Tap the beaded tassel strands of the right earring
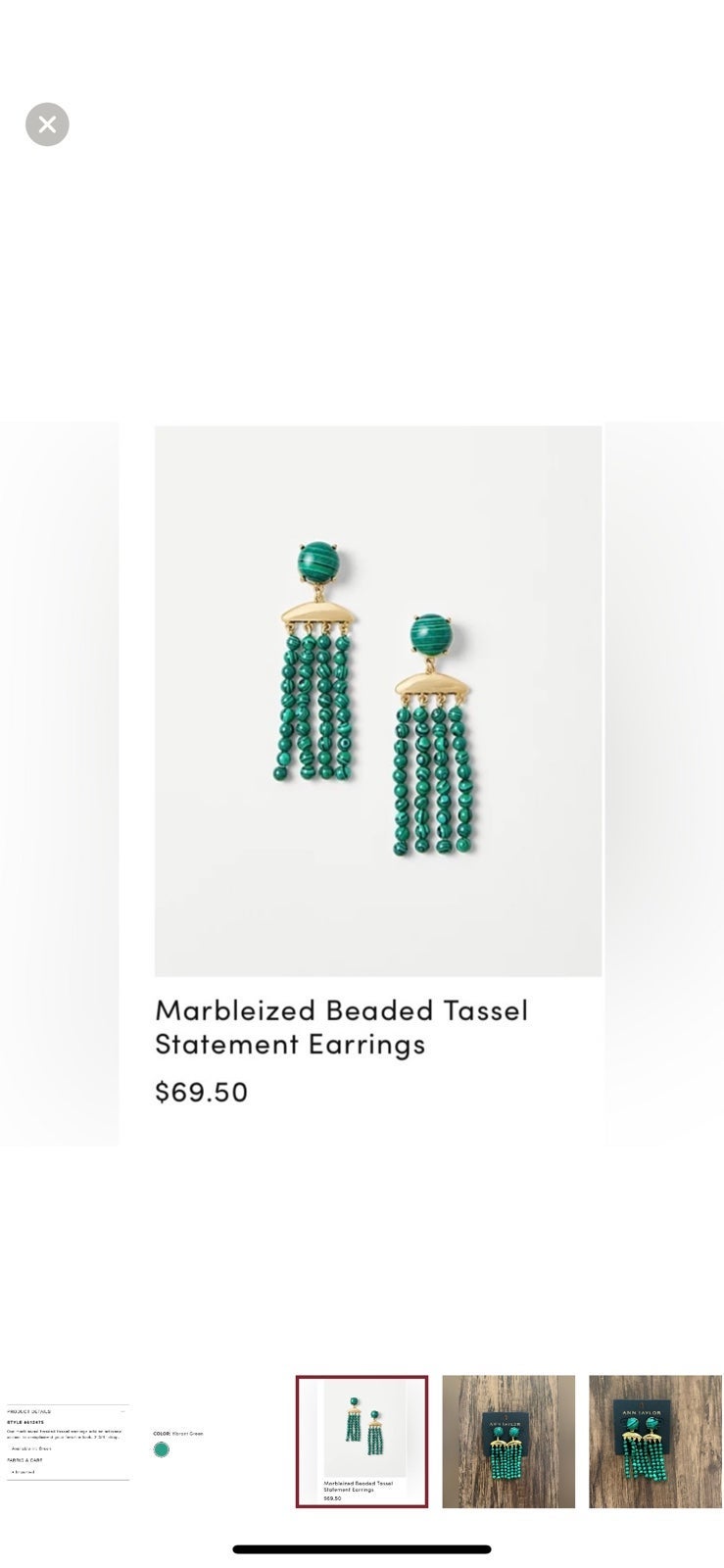 429,778
